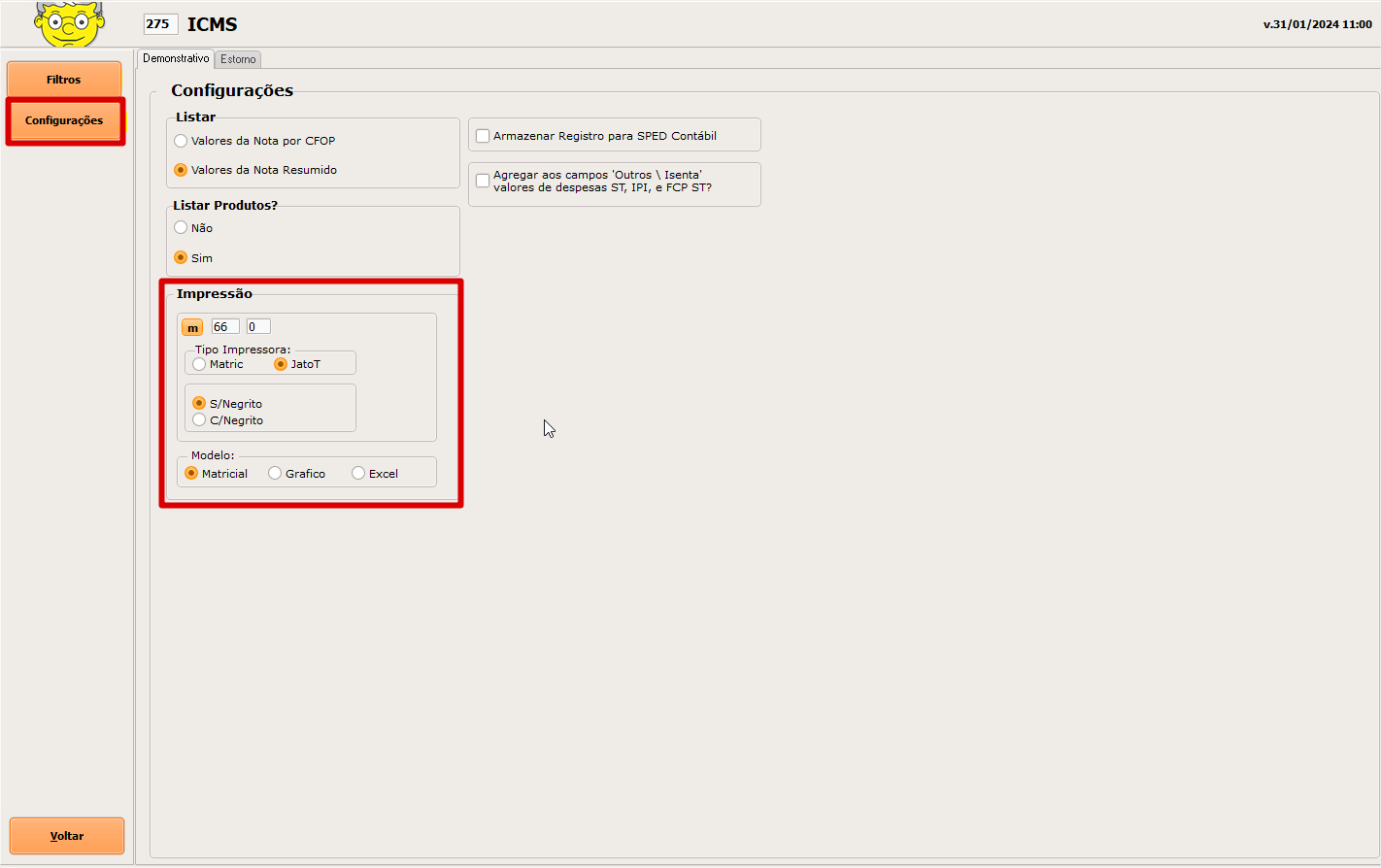Click the yellow mascot face logo

pyautogui.click(x=69, y=23)
